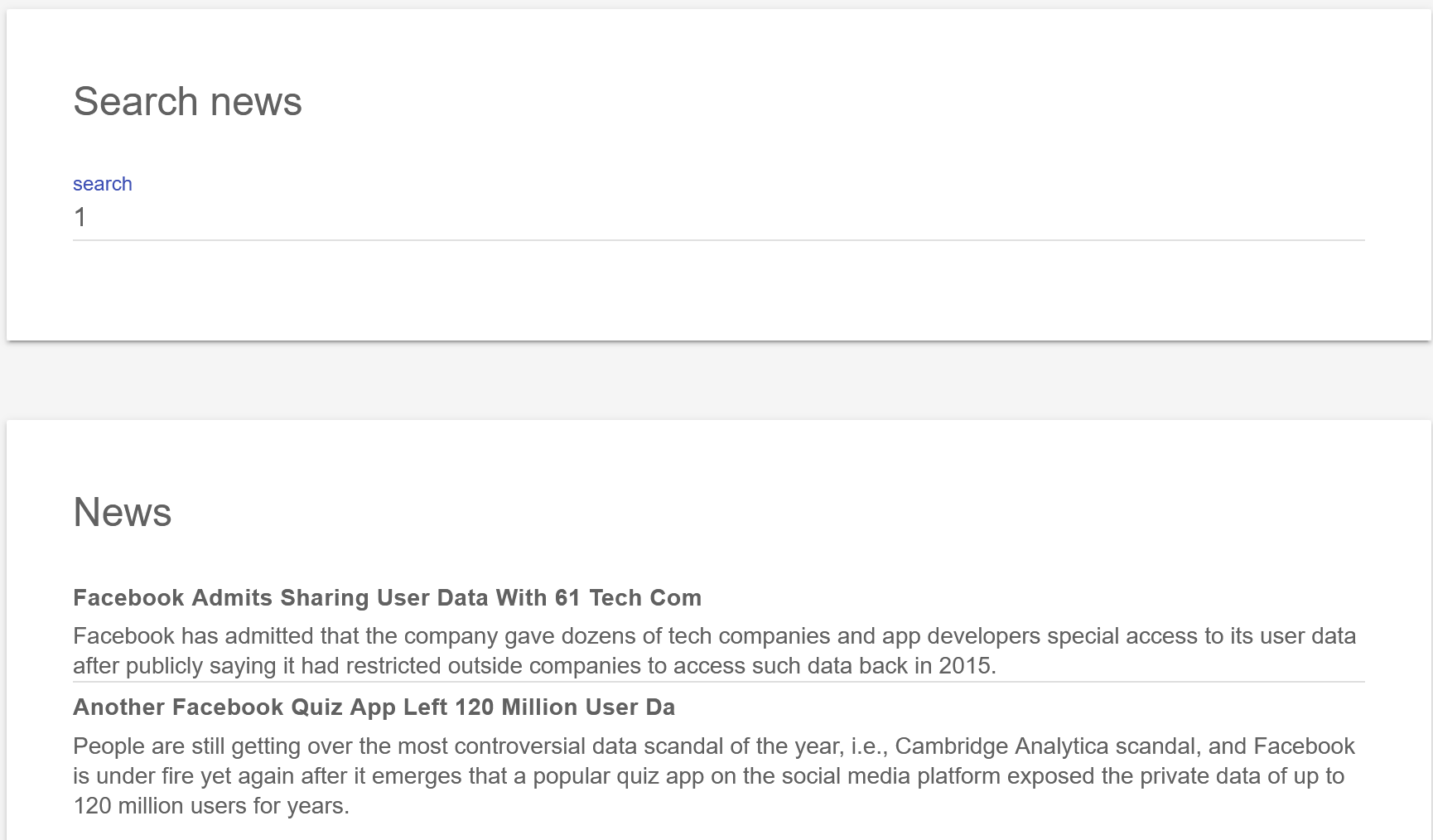Click the blue "search" field label
This screenshot has width=1433, height=840.
(102, 184)
